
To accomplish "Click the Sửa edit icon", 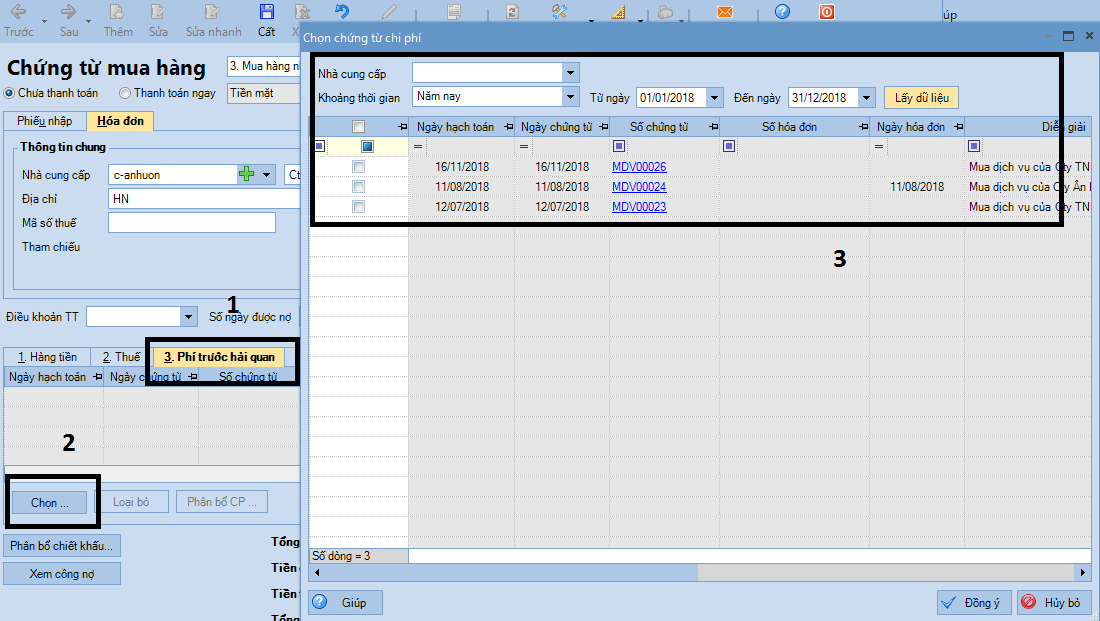I will pos(158,11).
